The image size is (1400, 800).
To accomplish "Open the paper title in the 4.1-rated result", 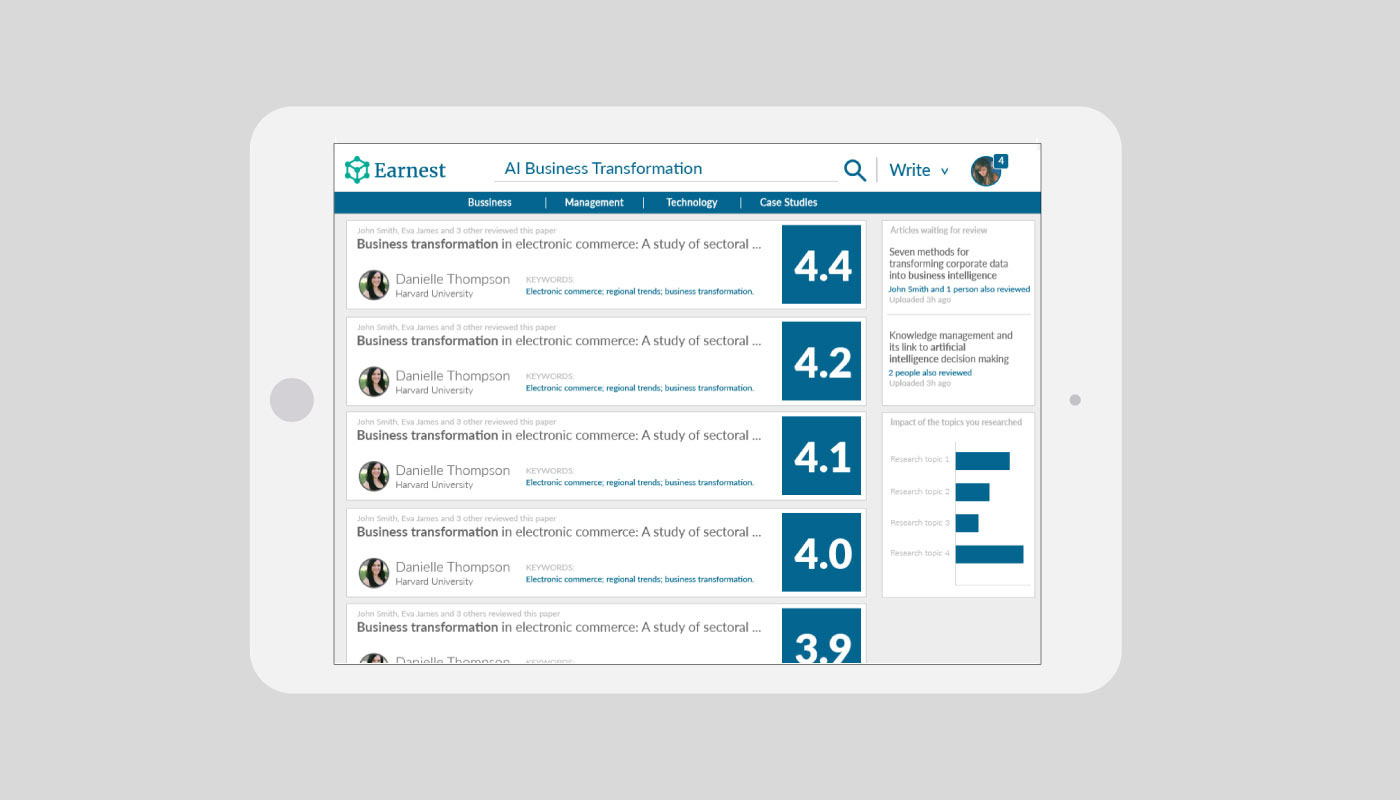I will point(559,436).
